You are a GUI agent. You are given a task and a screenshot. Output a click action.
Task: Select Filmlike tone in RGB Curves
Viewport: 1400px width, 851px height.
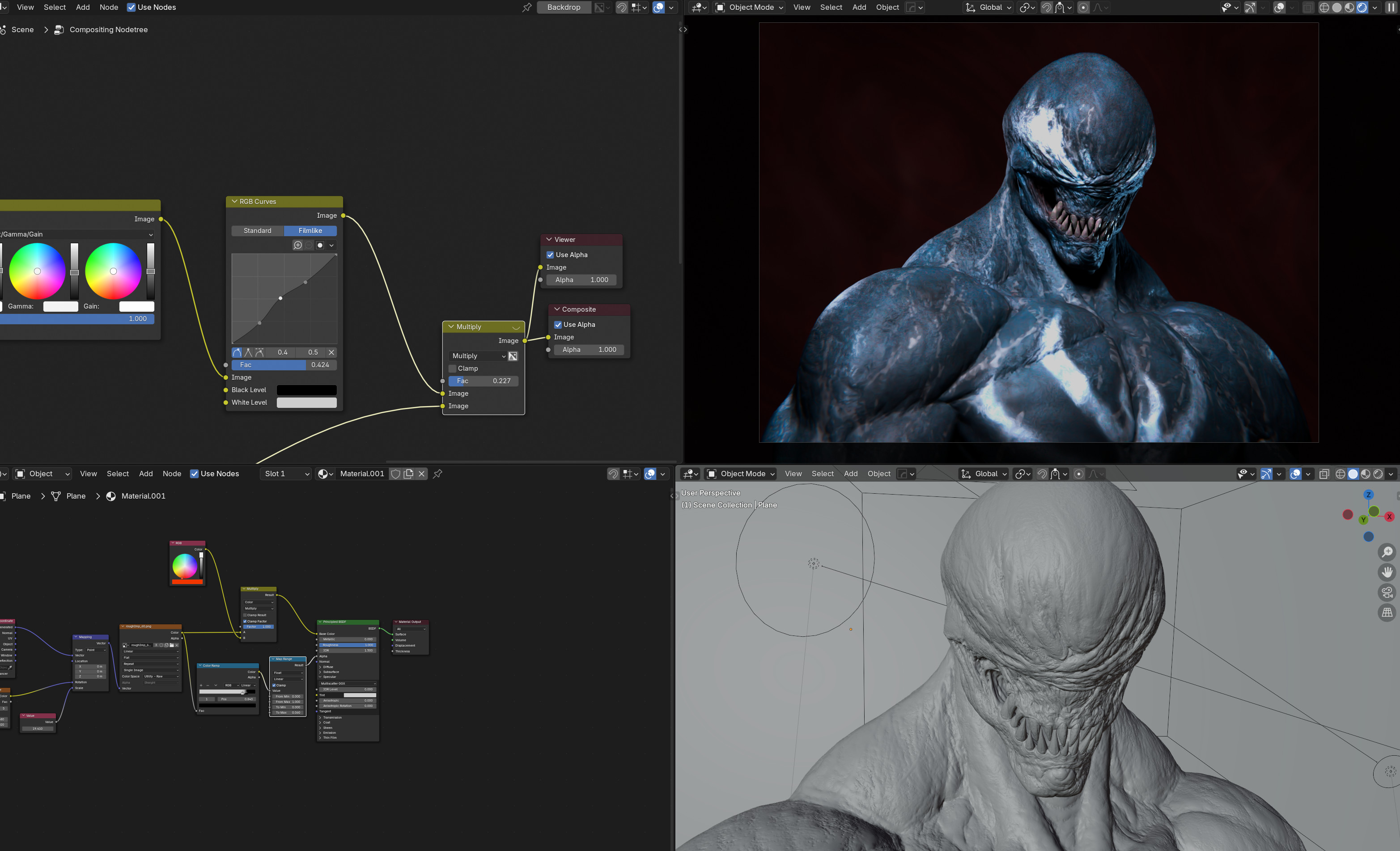pos(310,231)
